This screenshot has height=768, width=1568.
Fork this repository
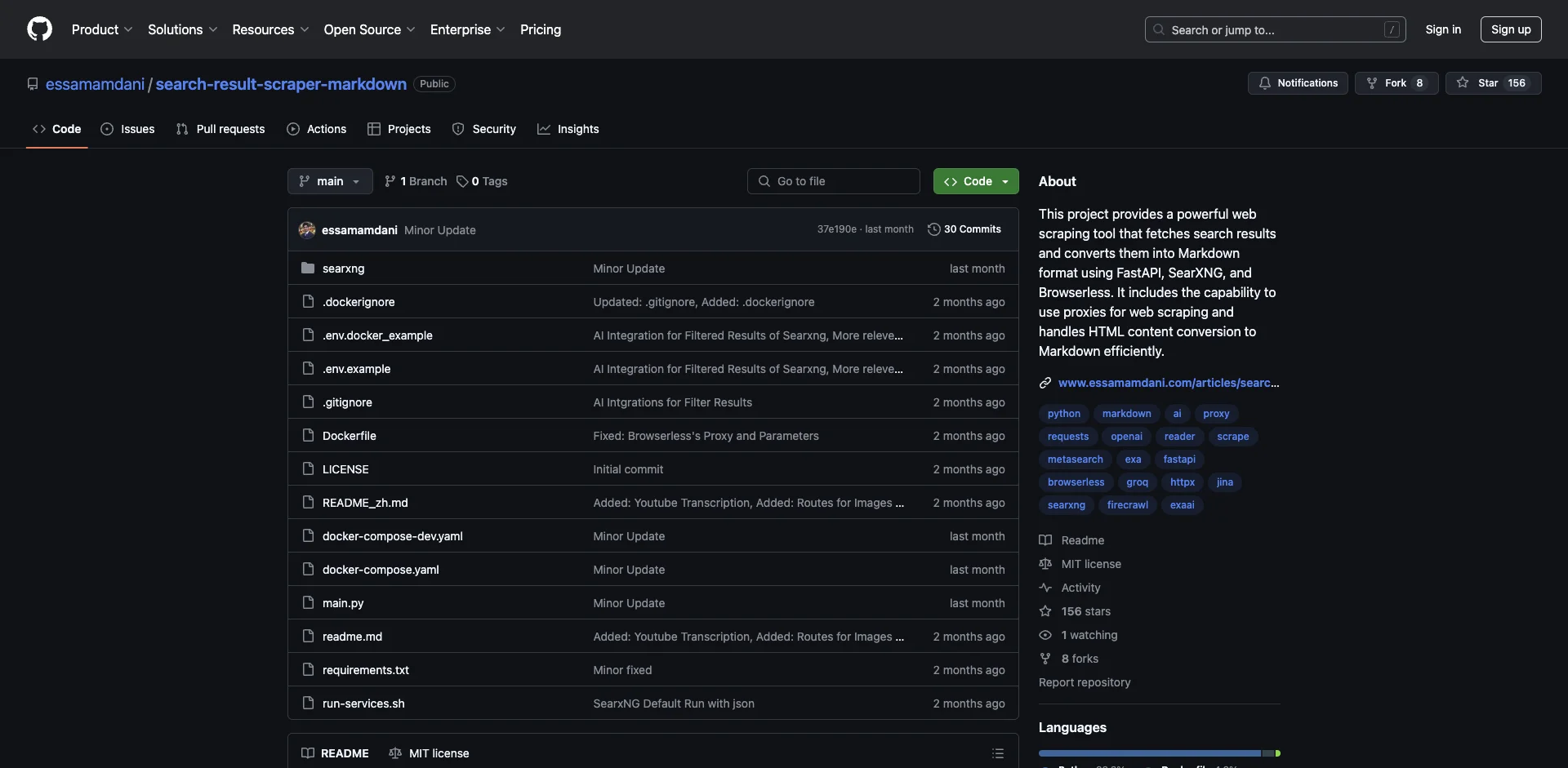(x=1396, y=83)
